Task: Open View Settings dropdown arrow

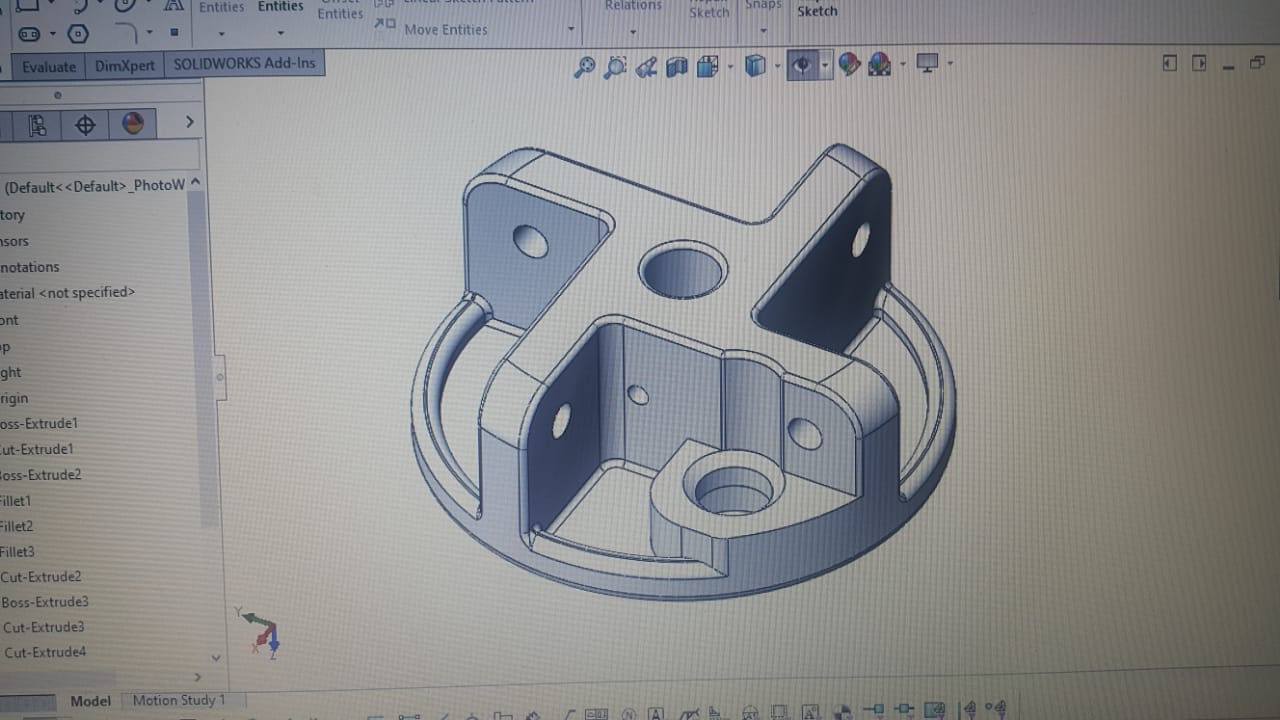Action: [950, 64]
